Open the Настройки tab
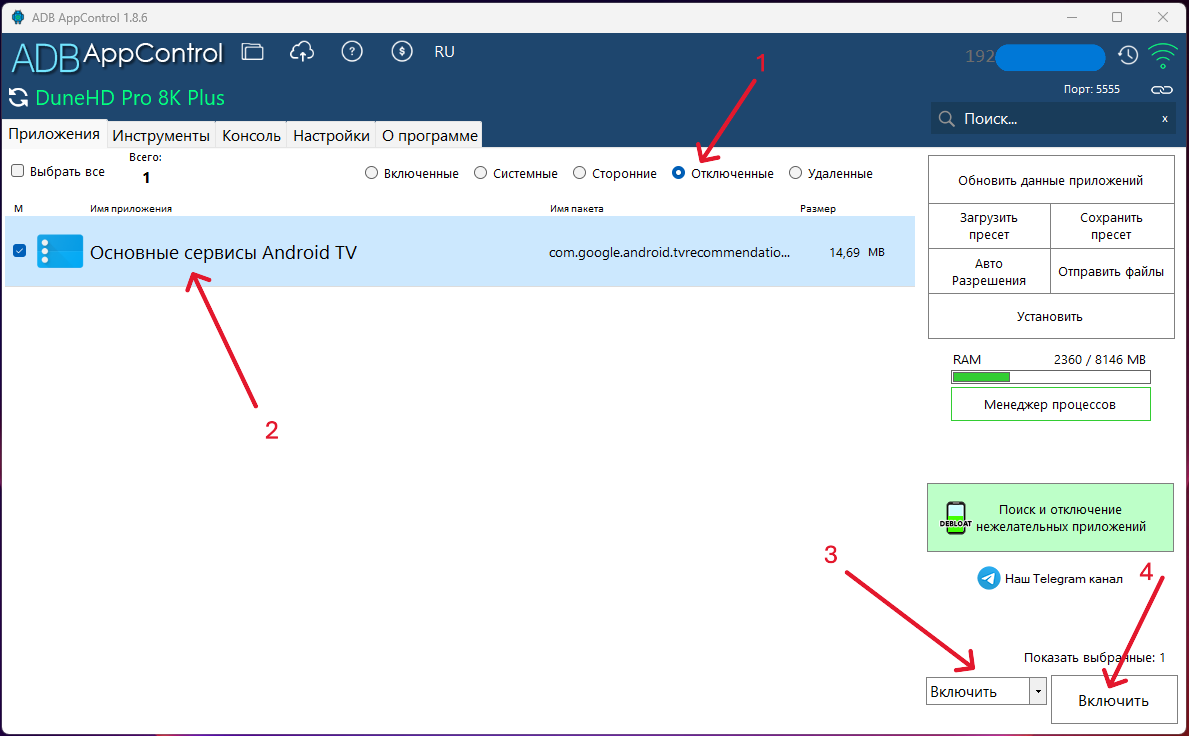Screen dimensions: 1189x736 point(331,136)
